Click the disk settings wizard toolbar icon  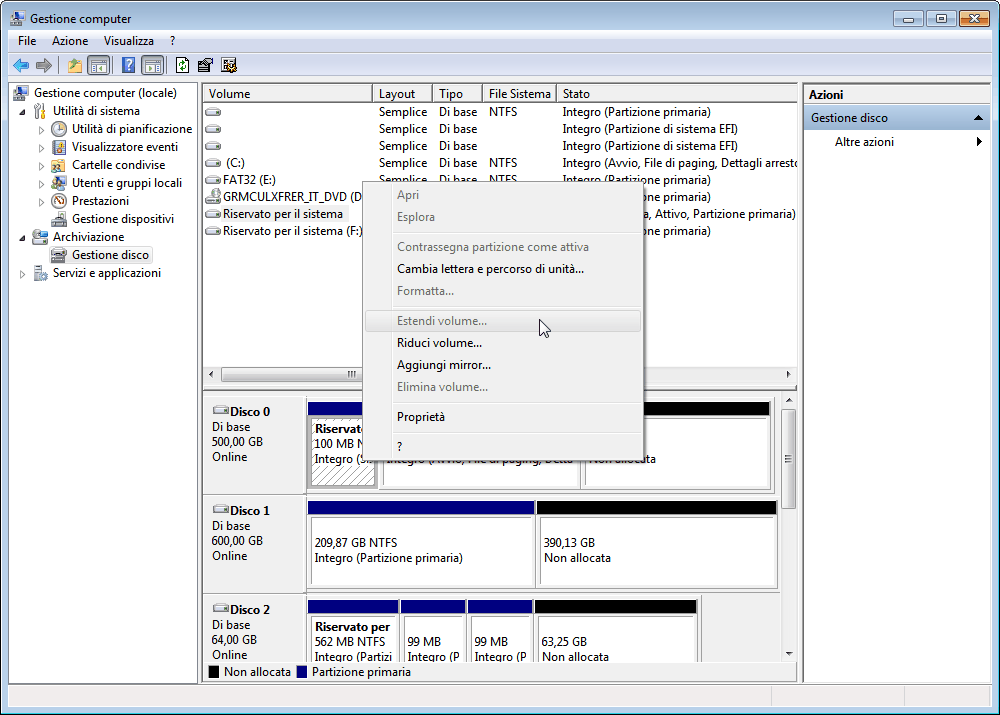coord(229,66)
